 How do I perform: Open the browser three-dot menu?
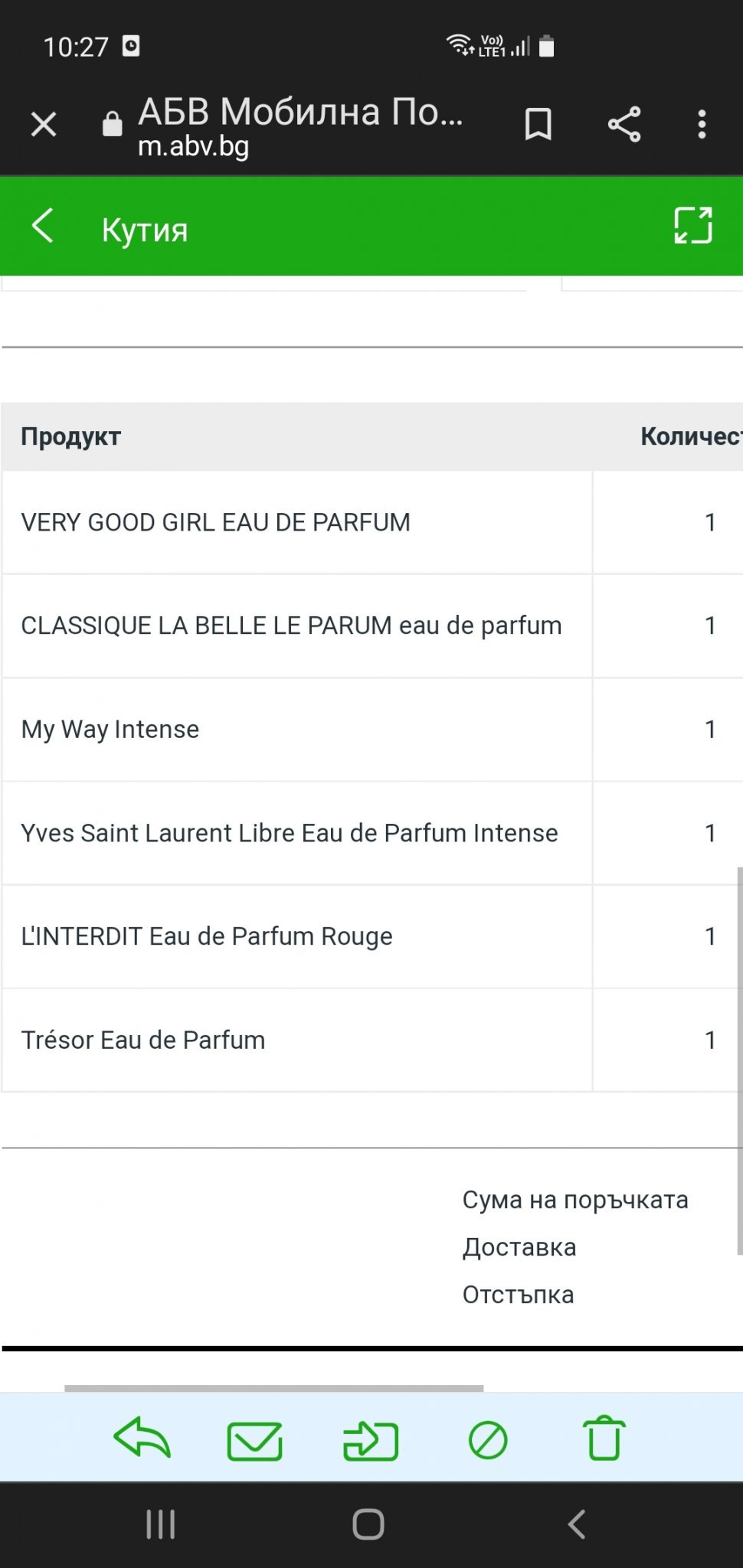702,124
